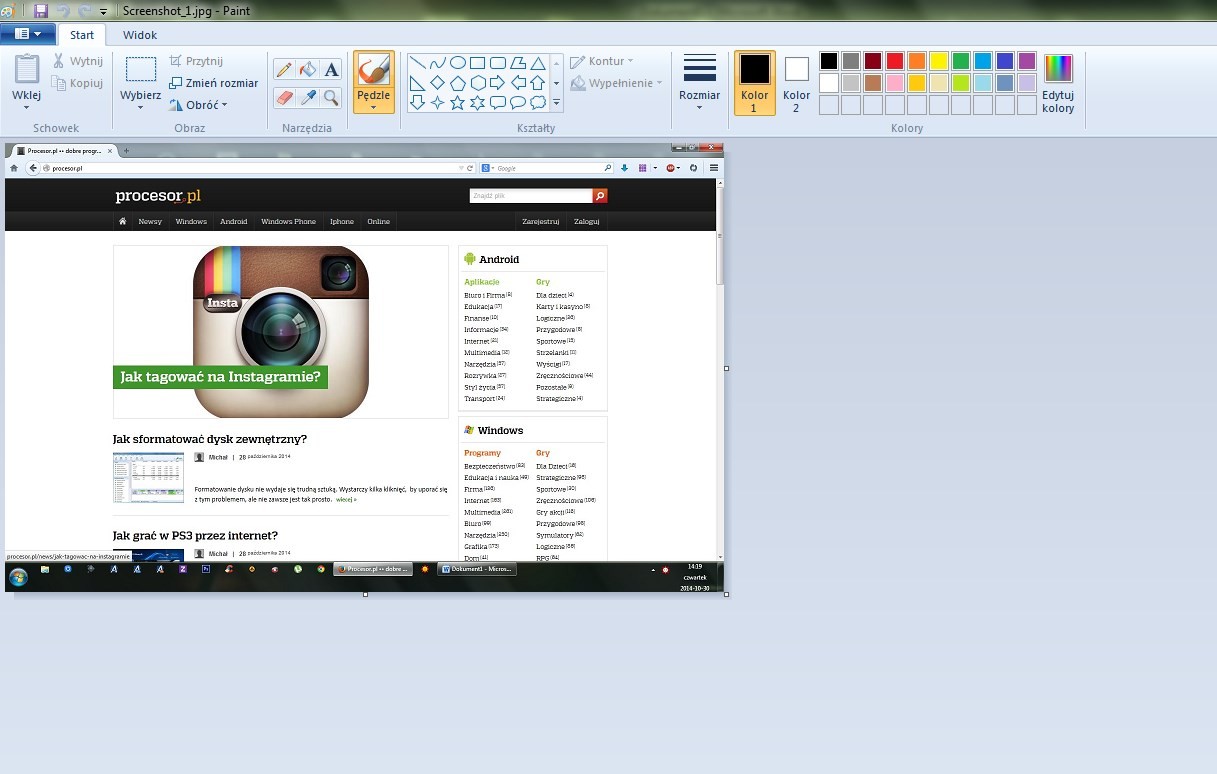1217x774 pixels.
Task: Choose the straight Line shape
Action: click(418, 63)
